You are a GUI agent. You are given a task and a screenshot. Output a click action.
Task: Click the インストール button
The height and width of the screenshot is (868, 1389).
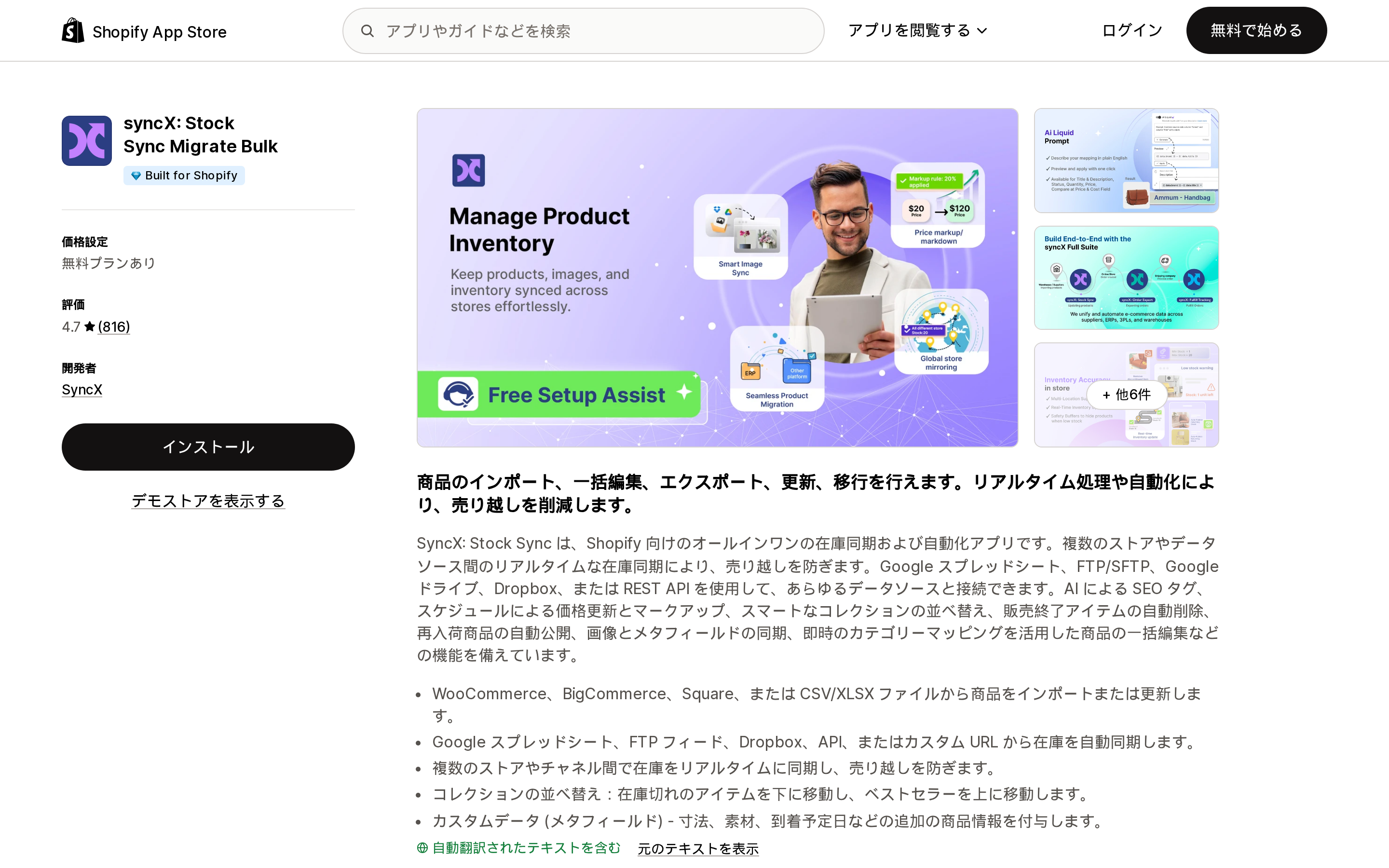pyautogui.click(x=208, y=447)
